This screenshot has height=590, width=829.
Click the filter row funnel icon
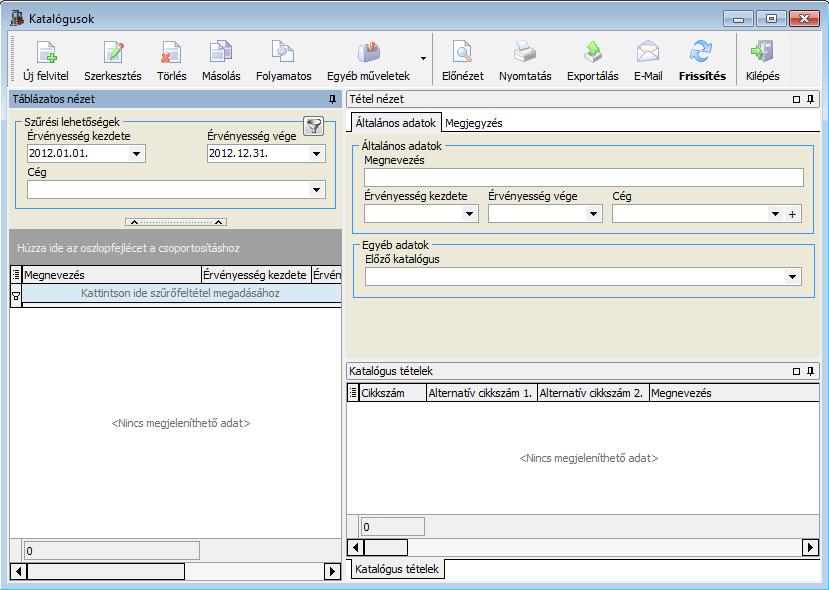pos(16,296)
